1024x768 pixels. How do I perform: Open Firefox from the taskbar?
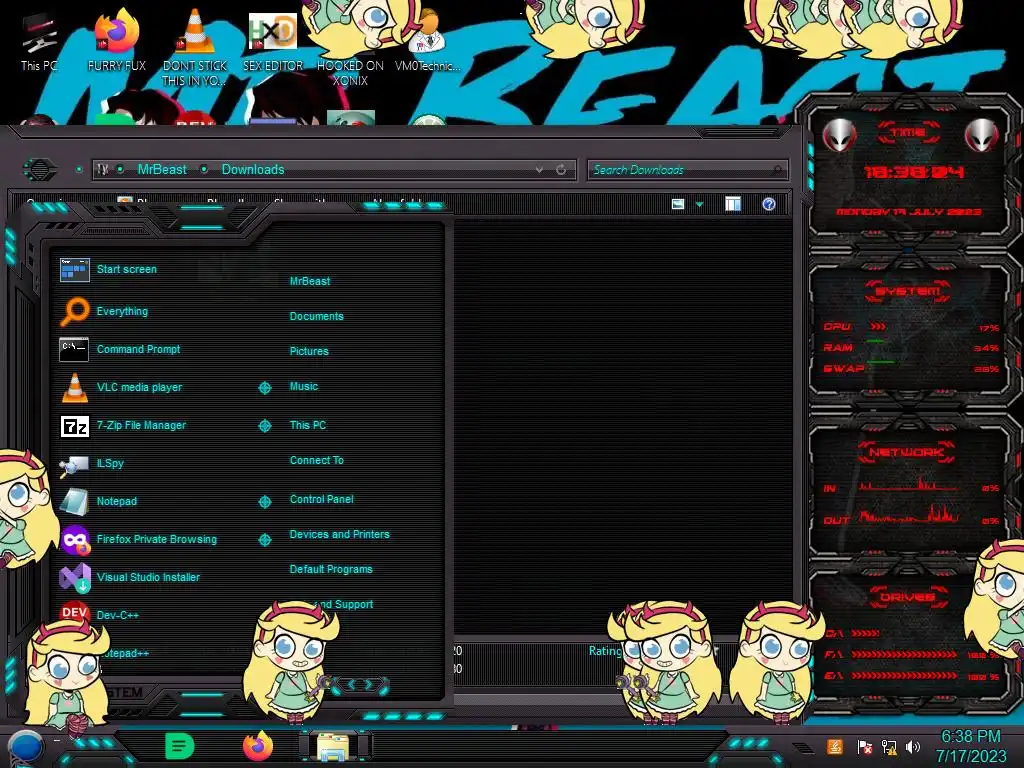[x=258, y=746]
